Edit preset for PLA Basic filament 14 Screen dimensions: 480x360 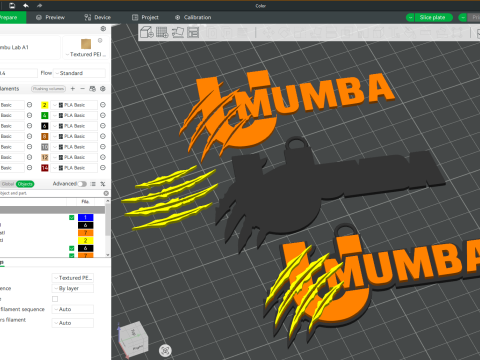click(x=103, y=168)
